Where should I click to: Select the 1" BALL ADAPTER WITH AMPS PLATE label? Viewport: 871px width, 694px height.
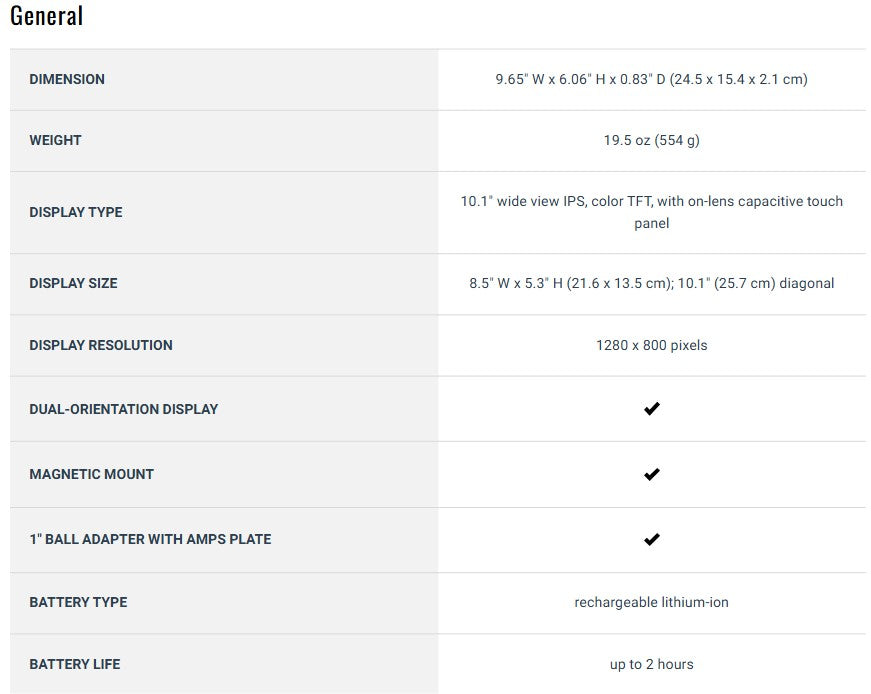tap(150, 539)
